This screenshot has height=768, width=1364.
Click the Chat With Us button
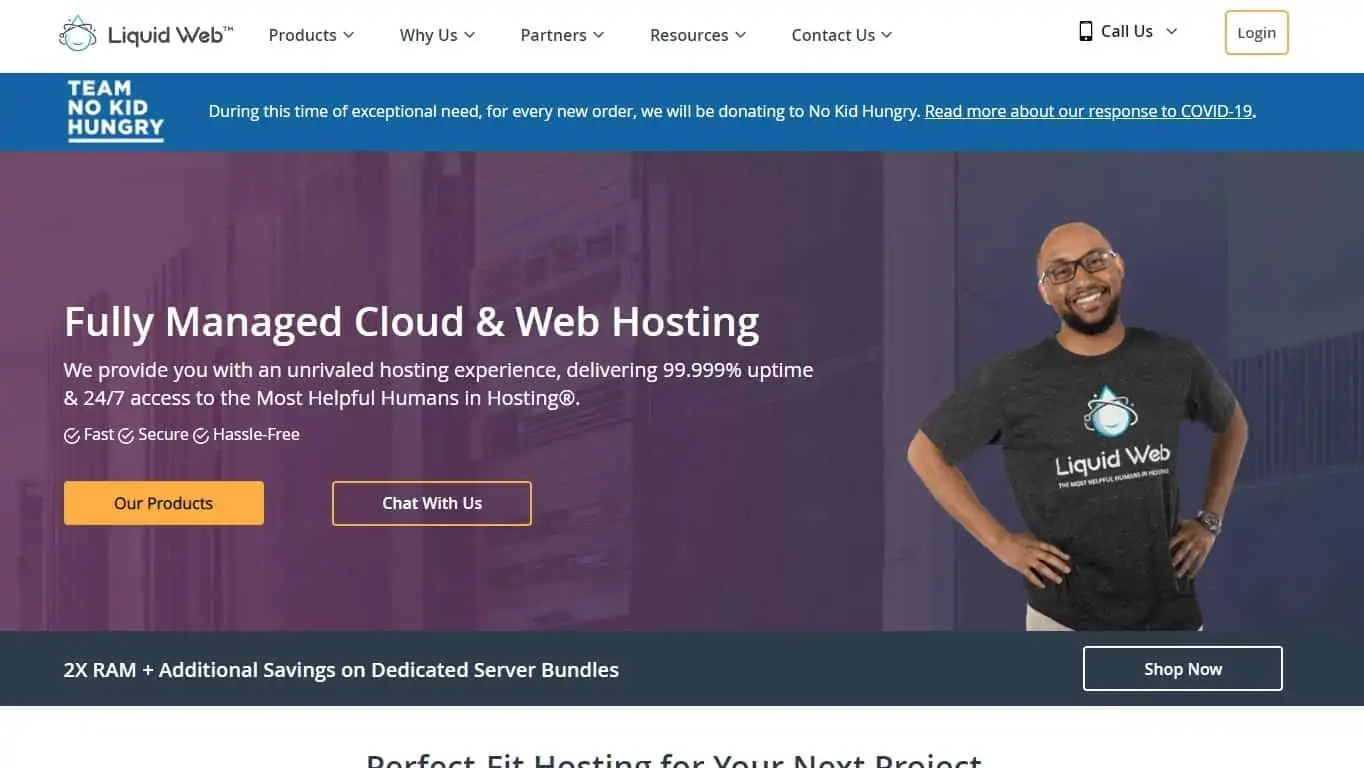point(432,503)
